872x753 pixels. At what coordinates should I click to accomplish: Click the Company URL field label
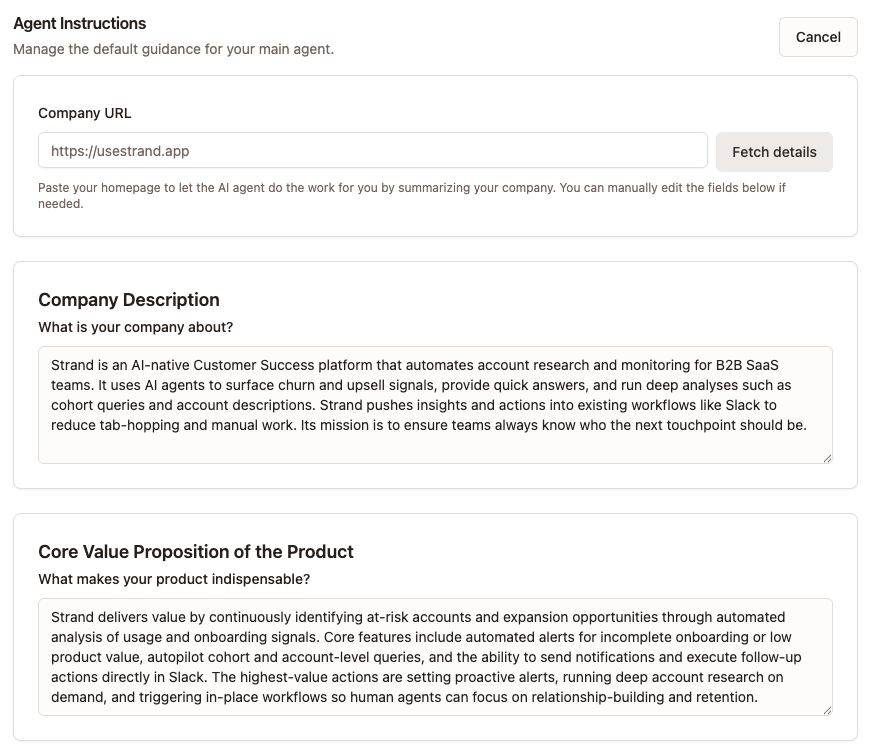[x=84, y=113]
